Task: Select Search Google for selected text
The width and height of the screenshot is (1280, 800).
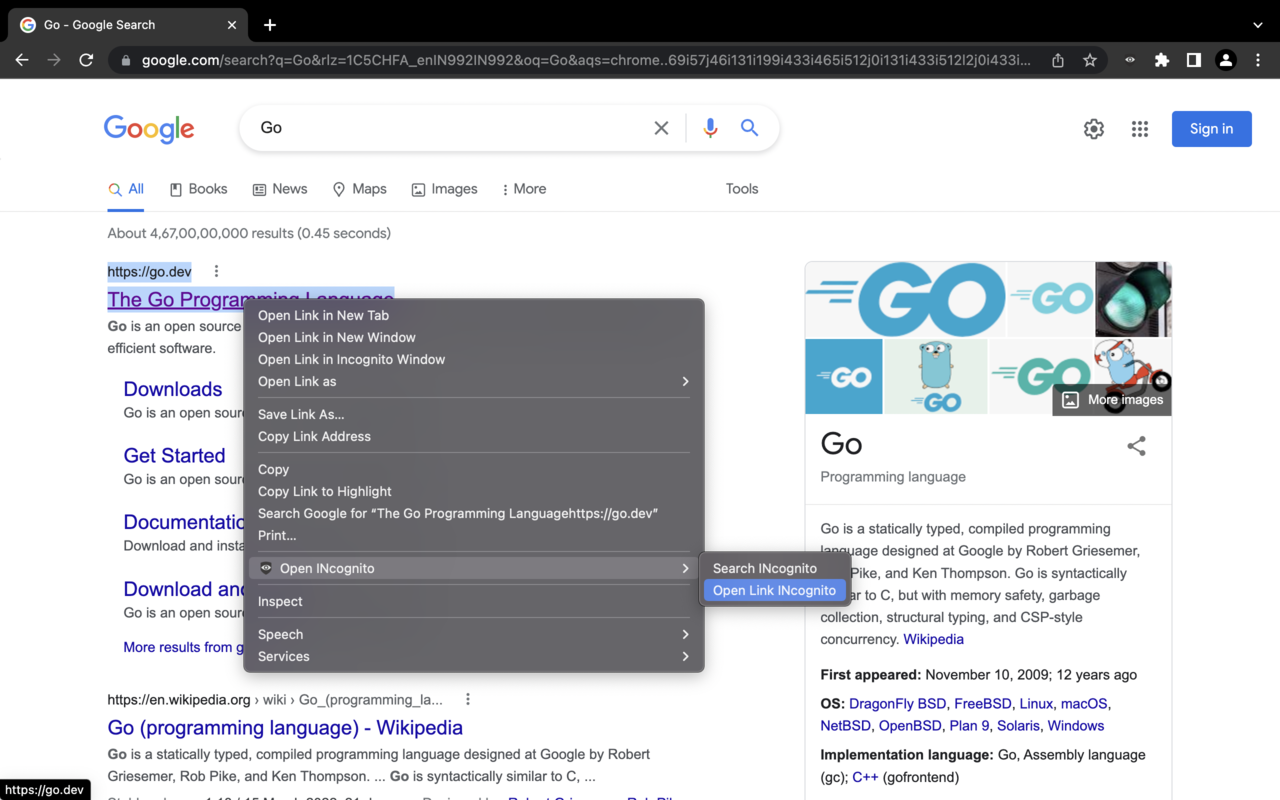Action: pos(474,513)
